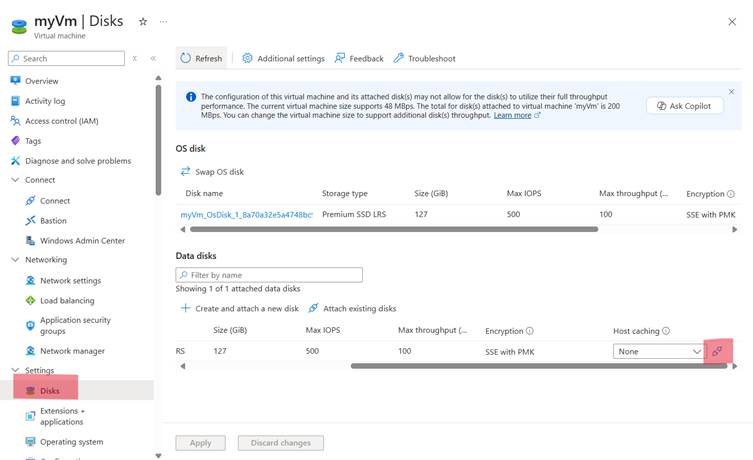This screenshot has height=460, width=753.
Task: Open Tags in sidebar
Action: pyautogui.click(x=33, y=141)
